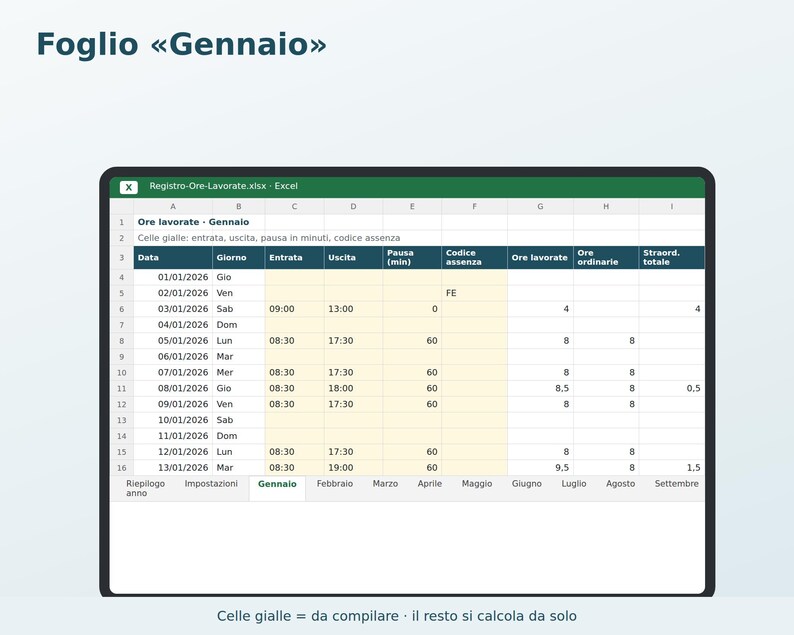Image resolution: width=794 pixels, height=635 pixels.
Task: Select the 9,5 hours worked cell
Action: [540, 468]
